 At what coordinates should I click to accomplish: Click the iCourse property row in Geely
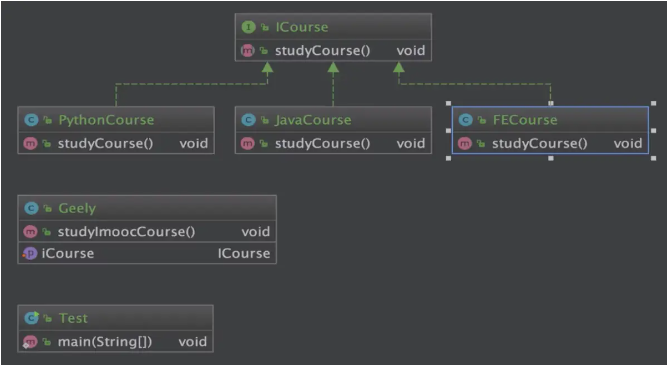pyautogui.click(x=147, y=254)
